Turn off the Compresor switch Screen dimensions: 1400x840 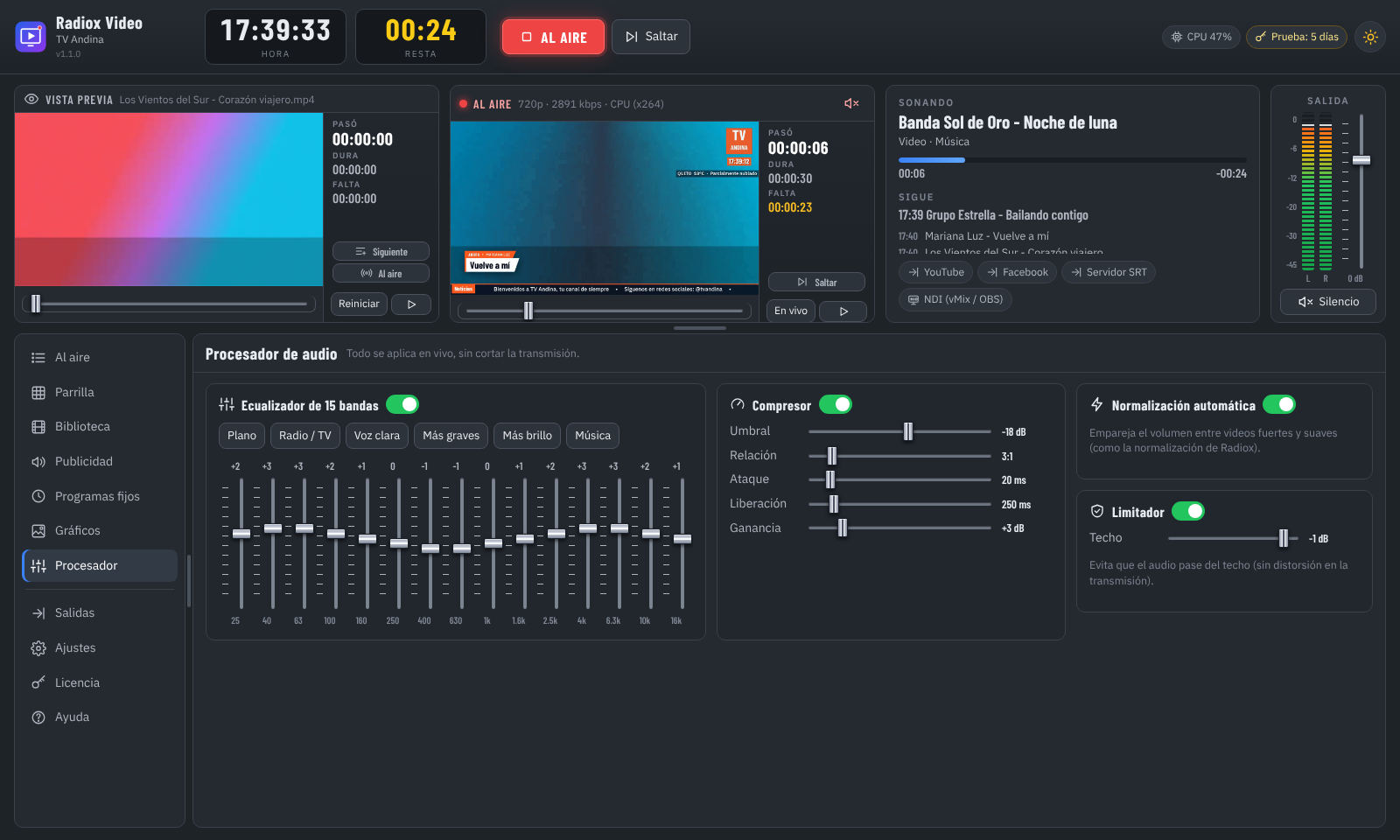click(x=836, y=404)
